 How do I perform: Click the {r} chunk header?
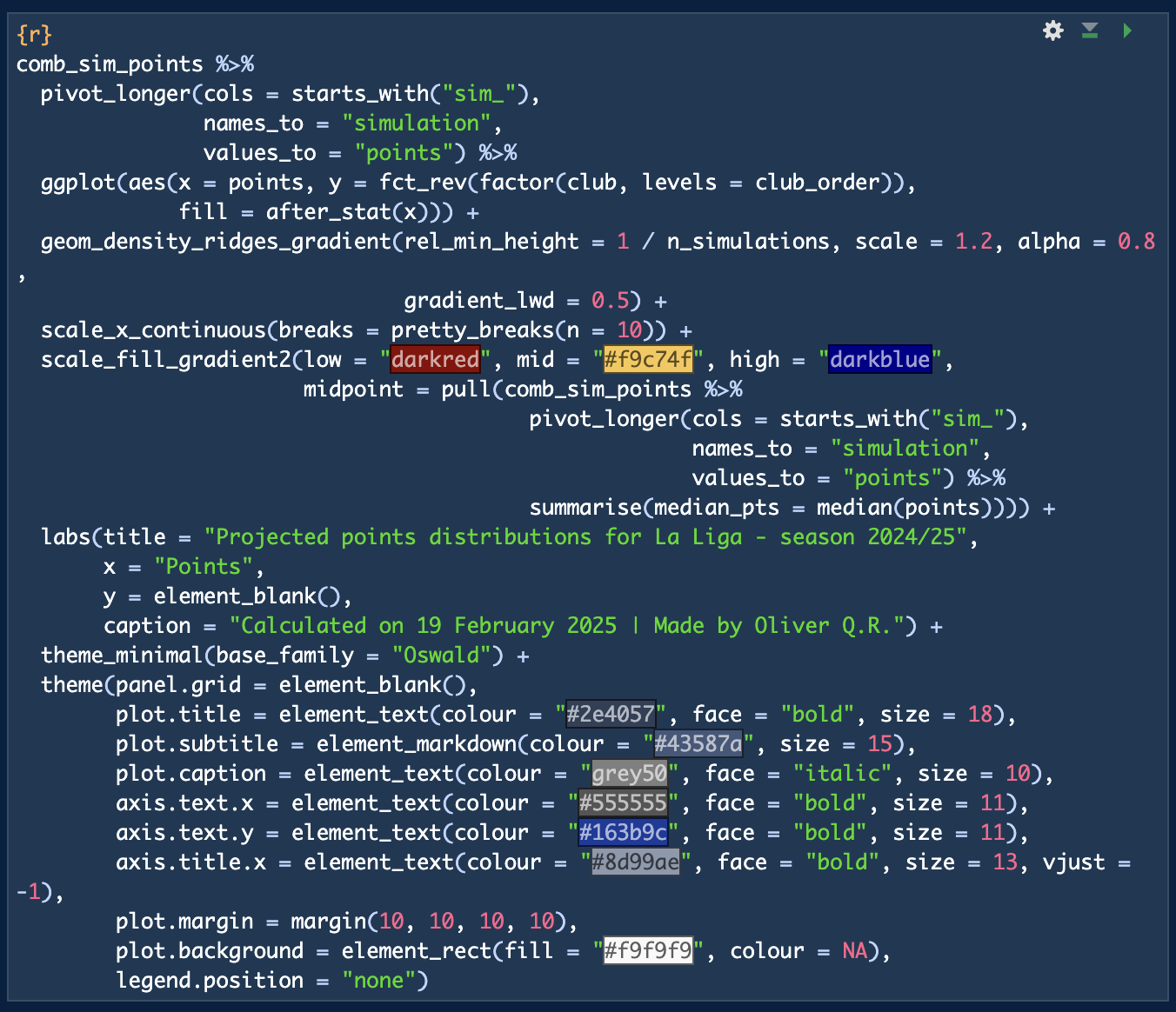(x=35, y=34)
